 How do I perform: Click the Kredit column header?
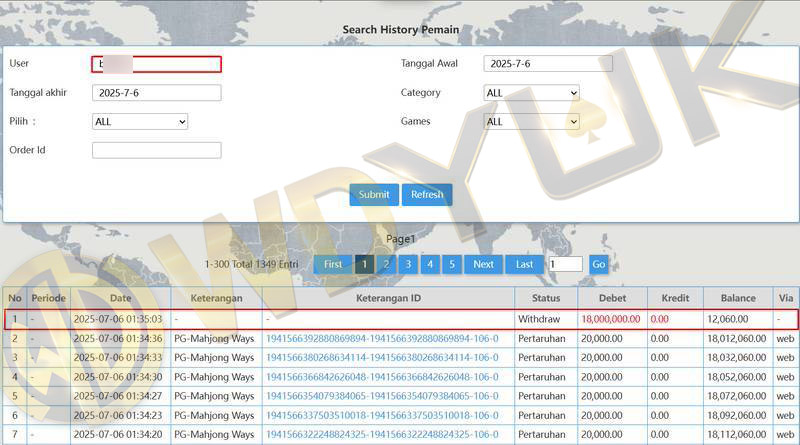675,298
